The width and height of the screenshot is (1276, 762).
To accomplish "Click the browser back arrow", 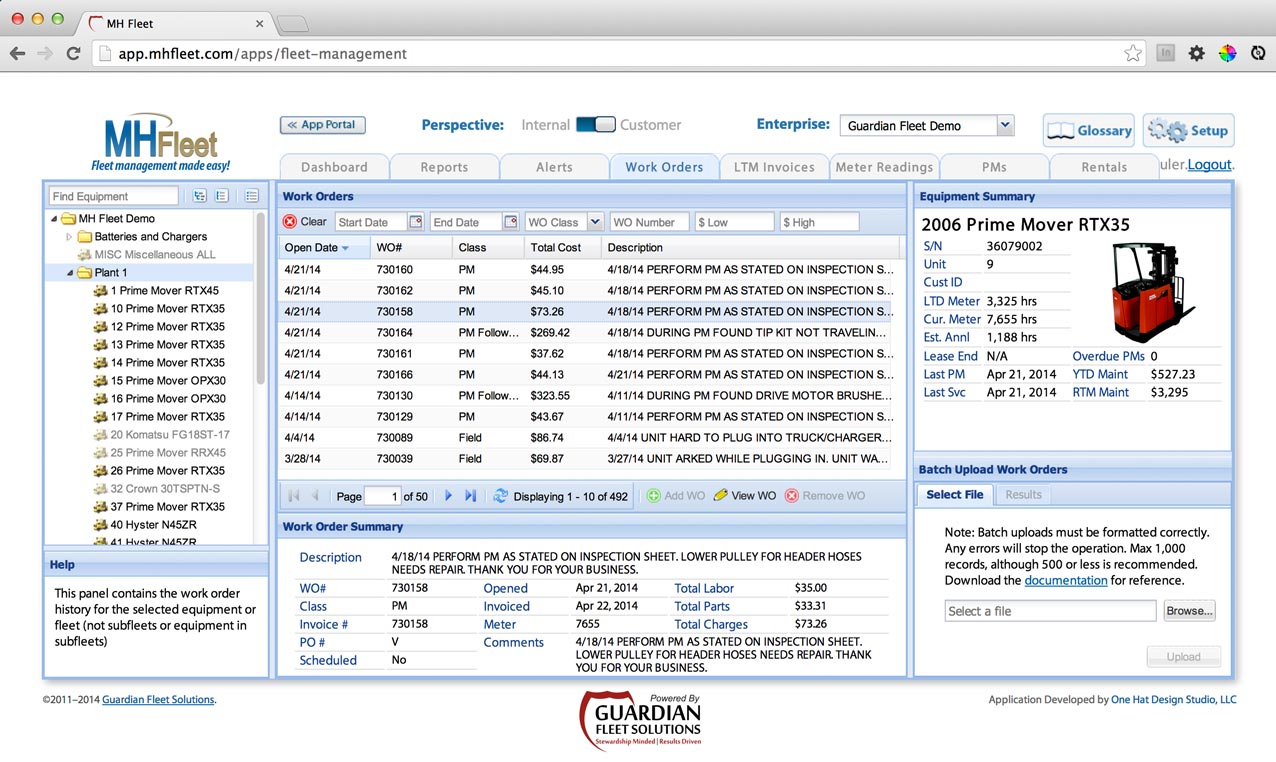I will 18,53.
